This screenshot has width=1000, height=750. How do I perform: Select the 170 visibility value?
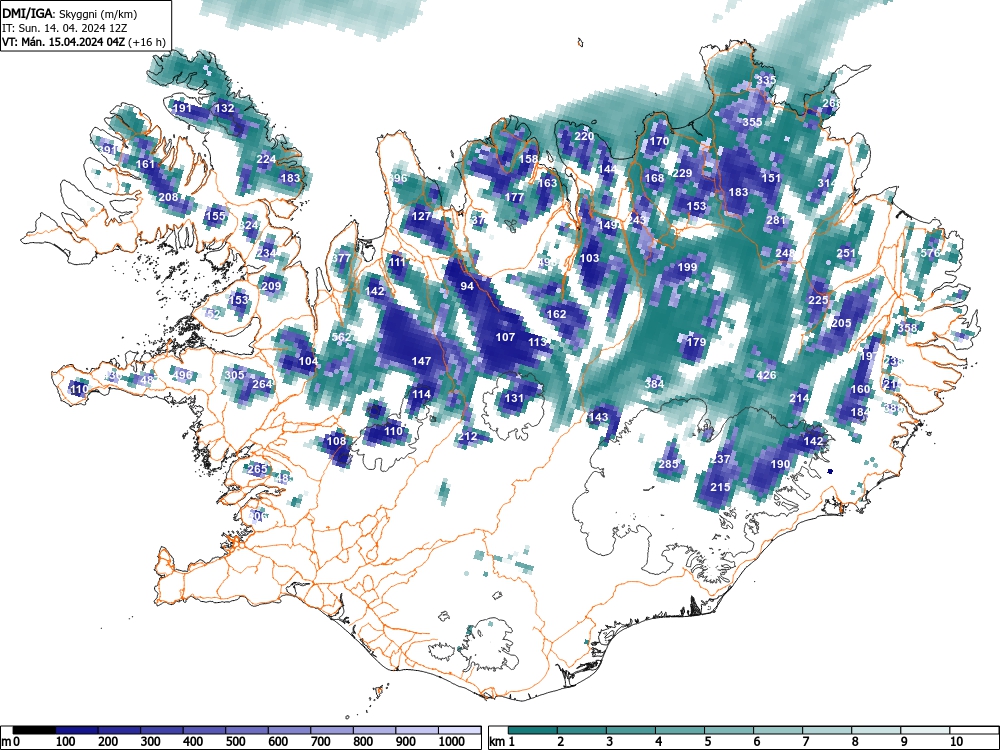[659, 141]
